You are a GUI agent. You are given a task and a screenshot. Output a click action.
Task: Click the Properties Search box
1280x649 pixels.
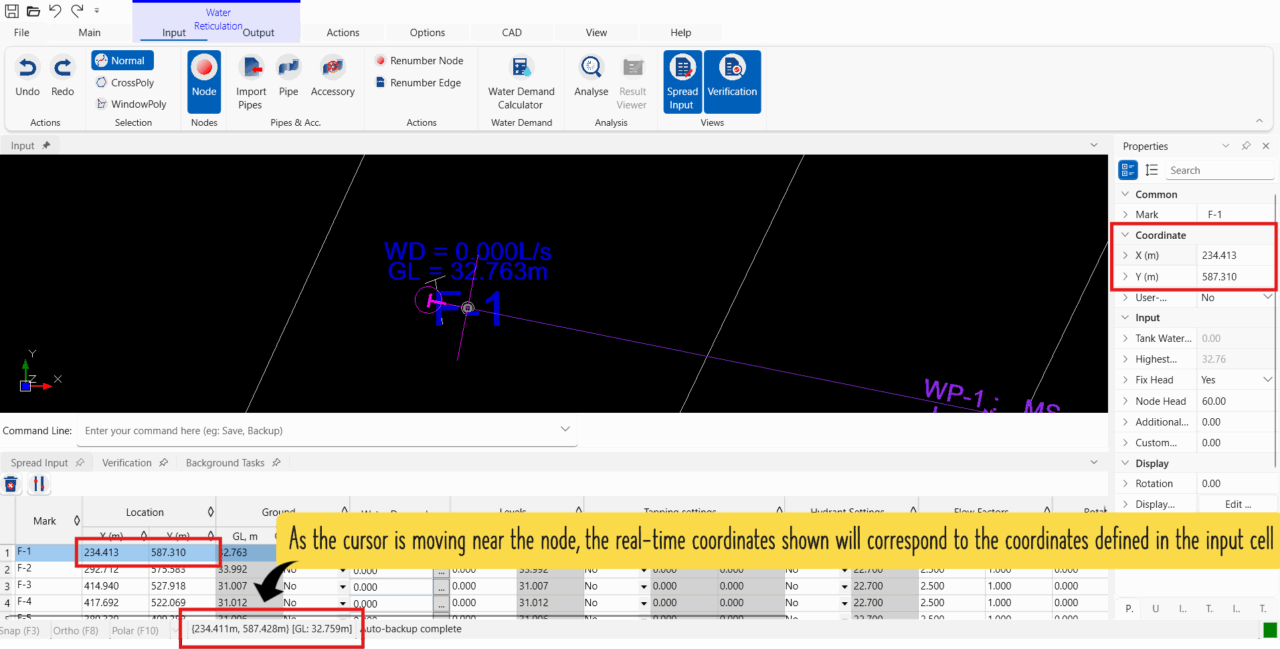tap(1220, 171)
